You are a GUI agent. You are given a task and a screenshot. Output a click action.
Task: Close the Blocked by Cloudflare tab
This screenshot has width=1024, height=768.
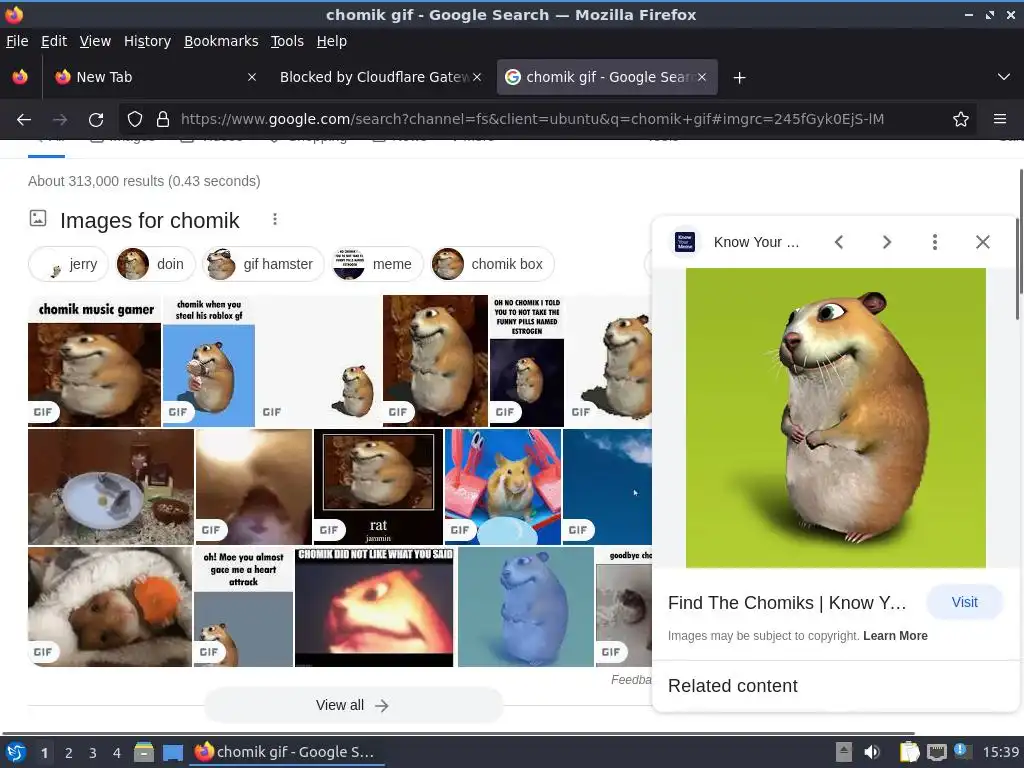pyautogui.click(x=477, y=77)
